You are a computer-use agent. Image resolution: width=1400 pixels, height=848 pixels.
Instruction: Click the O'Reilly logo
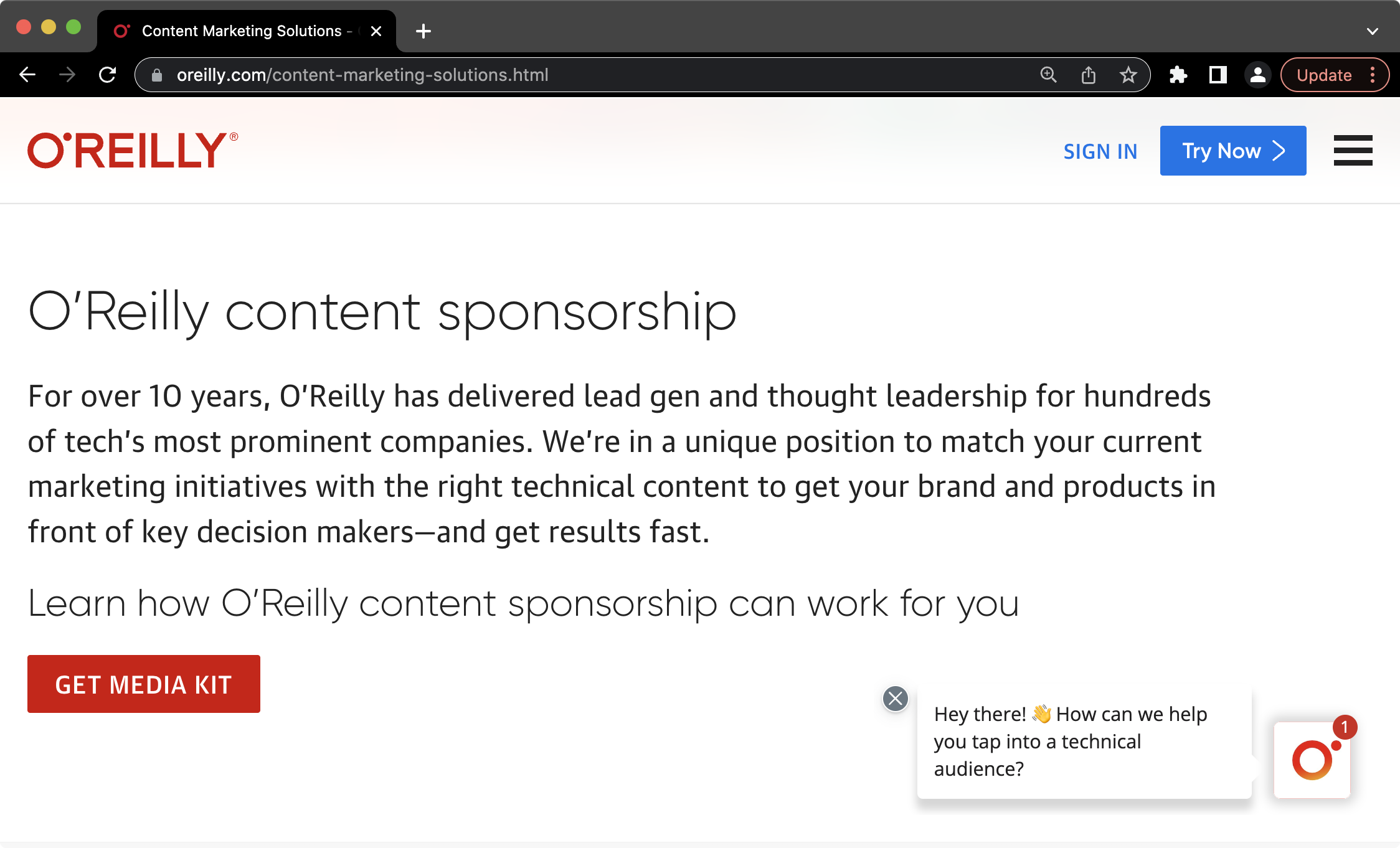click(133, 150)
